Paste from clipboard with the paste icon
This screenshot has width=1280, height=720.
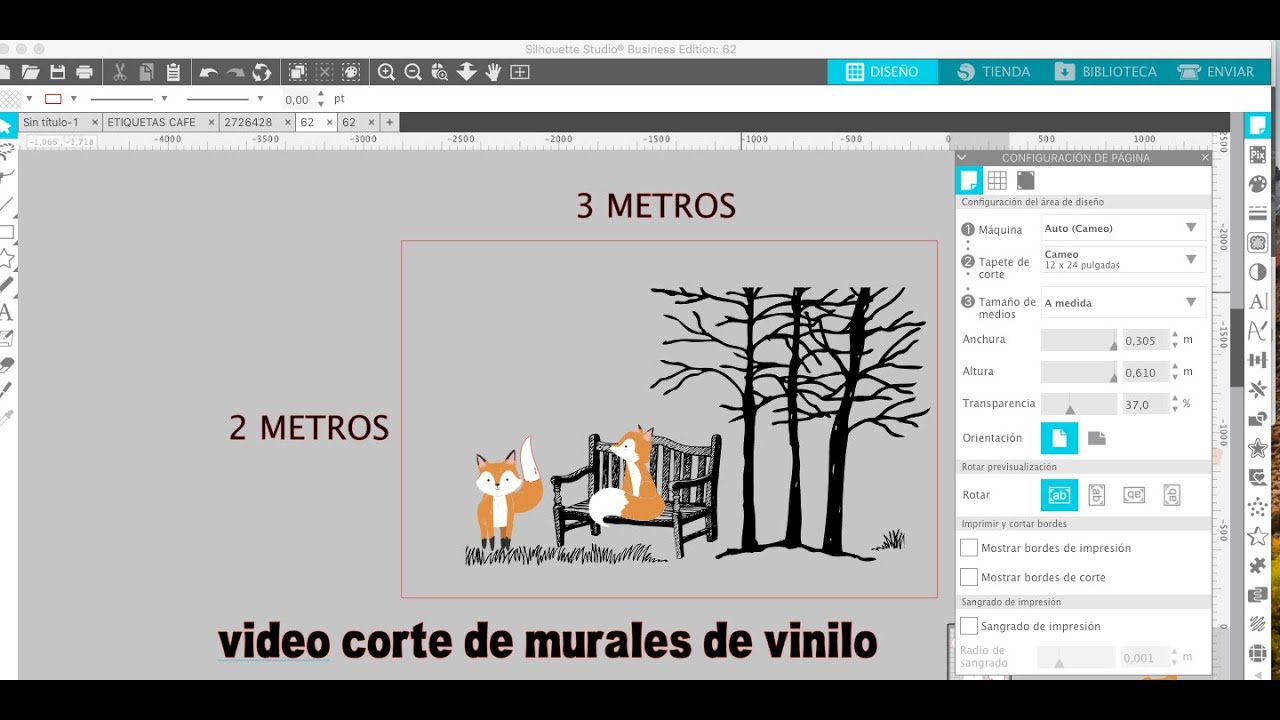click(x=174, y=72)
